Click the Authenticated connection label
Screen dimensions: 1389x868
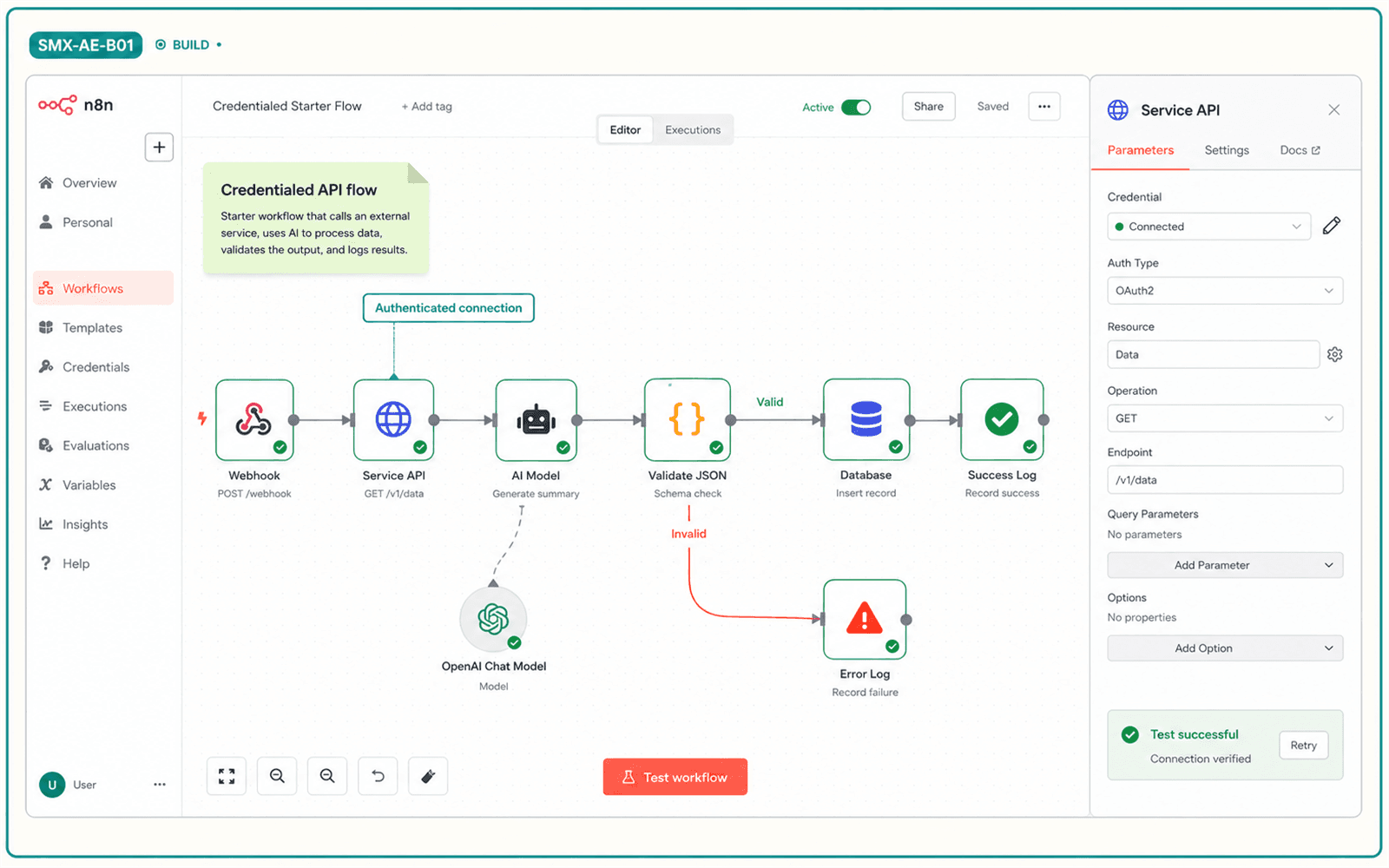(448, 308)
